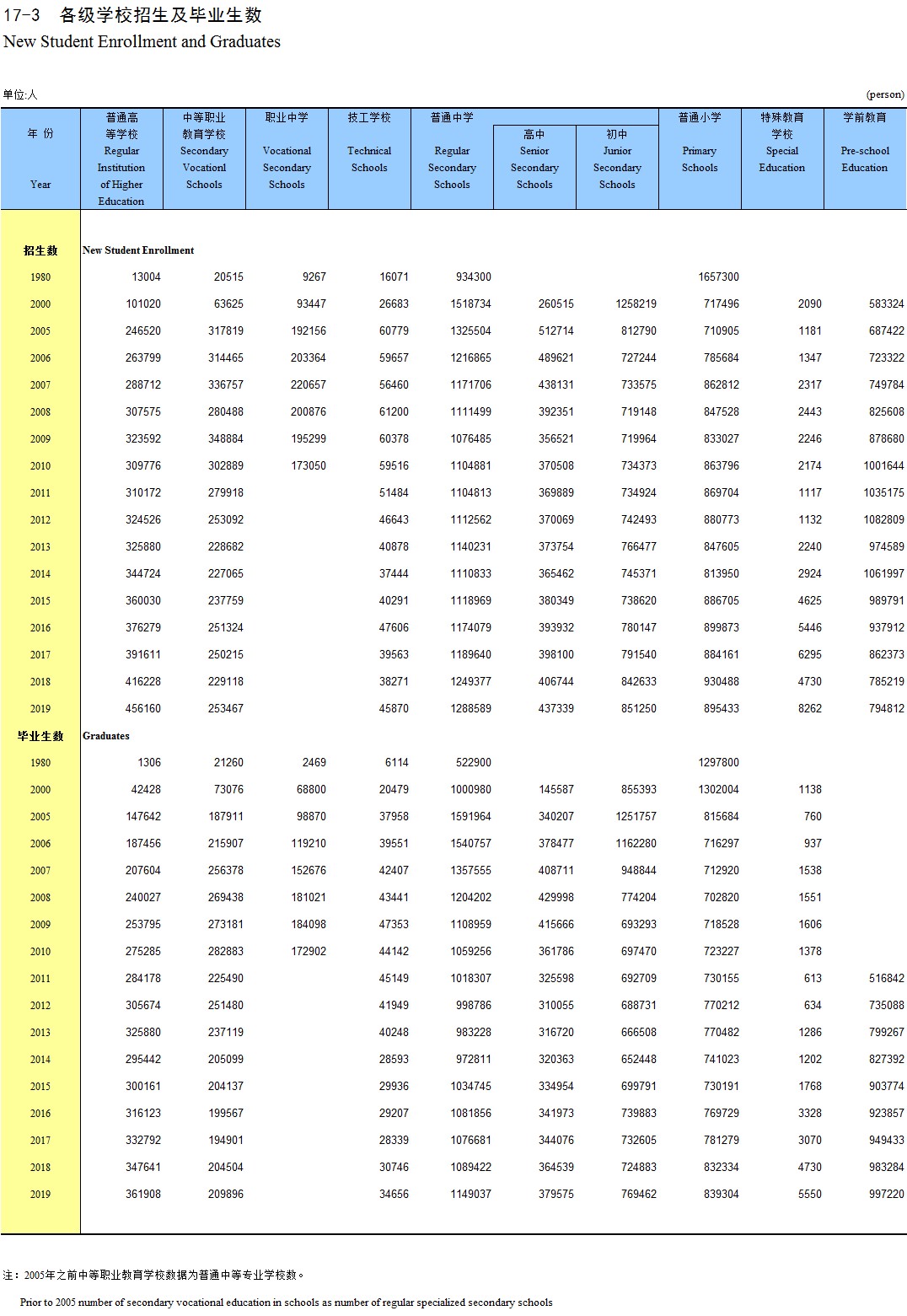
Task: Select cell value 903774
Action: [x=886, y=1087]
